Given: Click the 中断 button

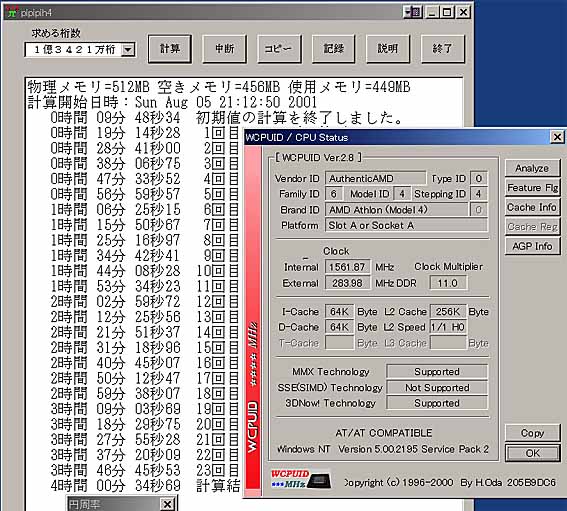Looking at the screenshot, I should [x=224, y=49].
